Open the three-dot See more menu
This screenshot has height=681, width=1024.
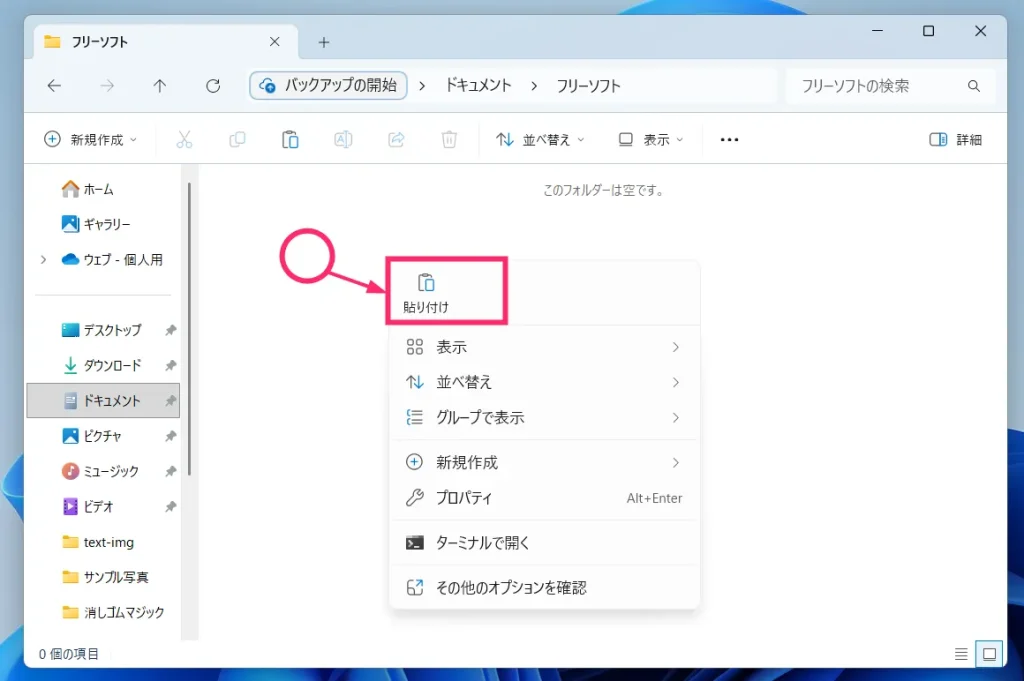tap(729, 139)
